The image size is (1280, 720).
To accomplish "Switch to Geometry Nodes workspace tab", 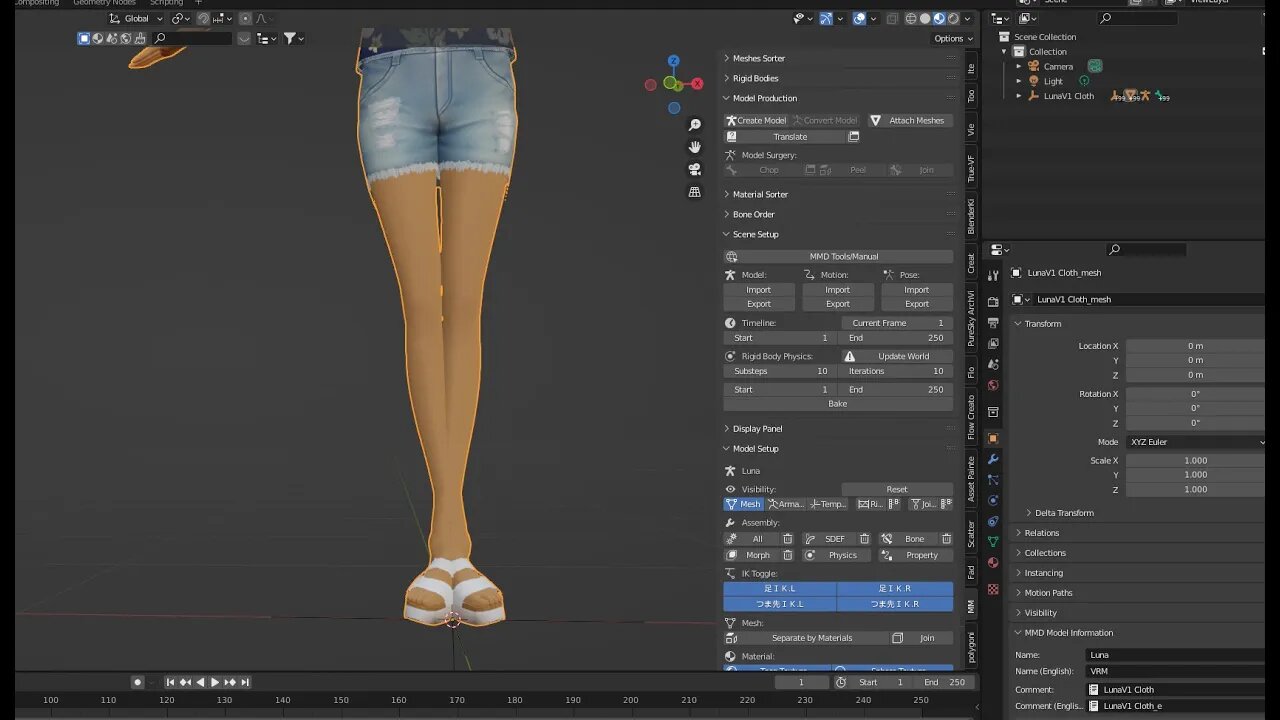I will point(104,3).
